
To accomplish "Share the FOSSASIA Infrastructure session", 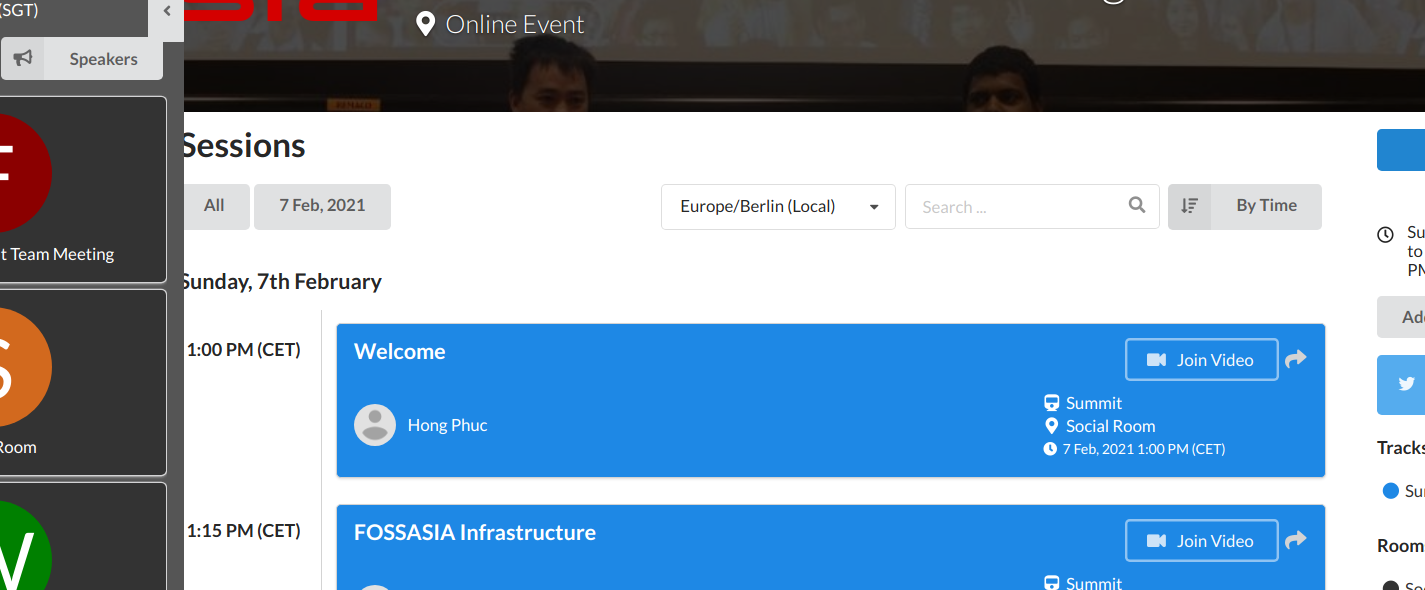I will point(1296,540).
